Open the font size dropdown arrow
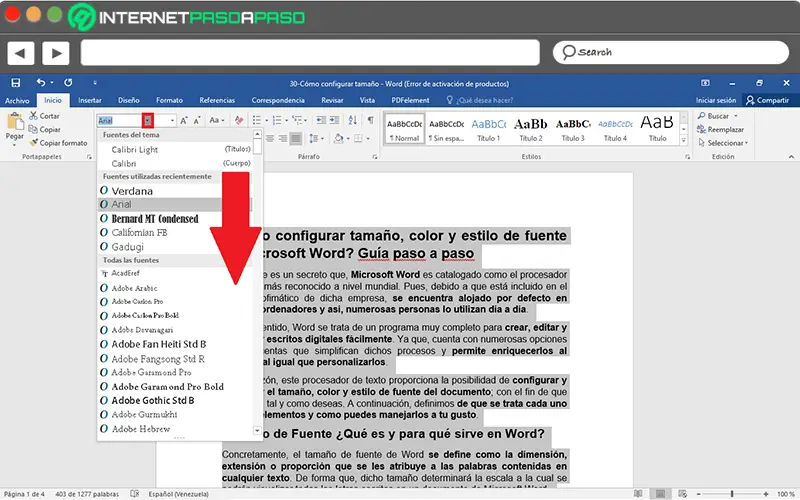 172,120
